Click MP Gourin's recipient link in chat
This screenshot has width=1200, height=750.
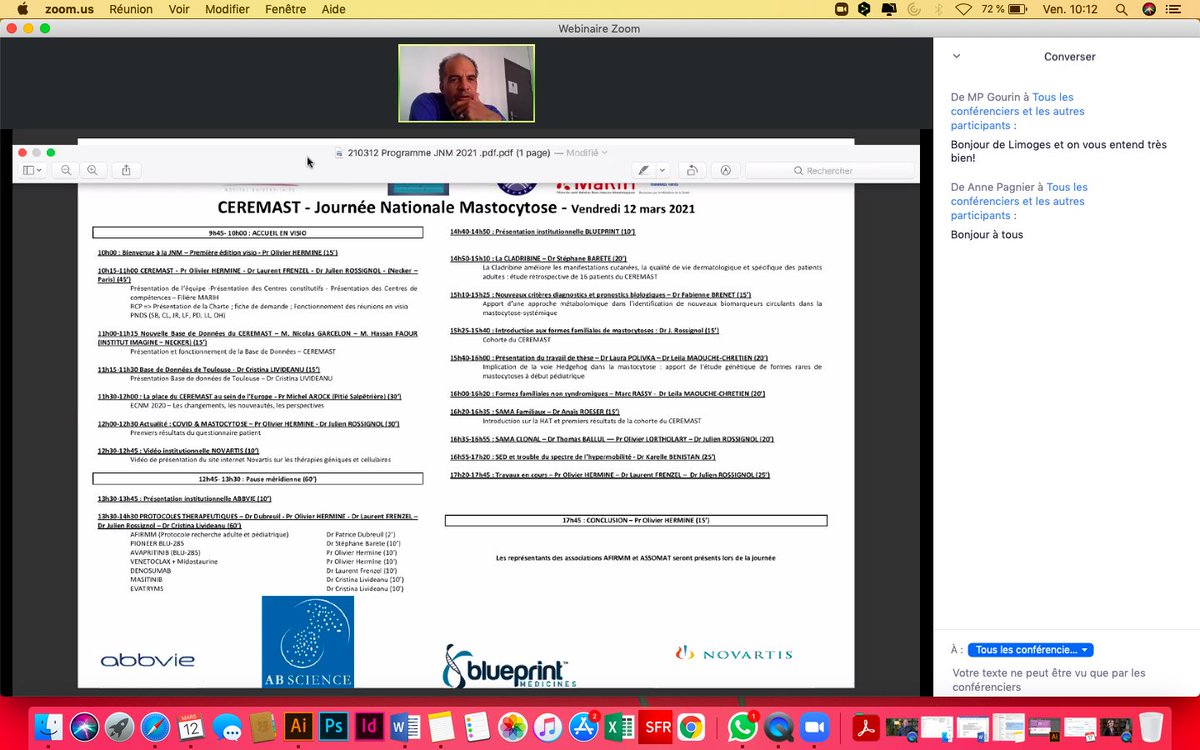pyautogui.click(x=1018, y=111)
